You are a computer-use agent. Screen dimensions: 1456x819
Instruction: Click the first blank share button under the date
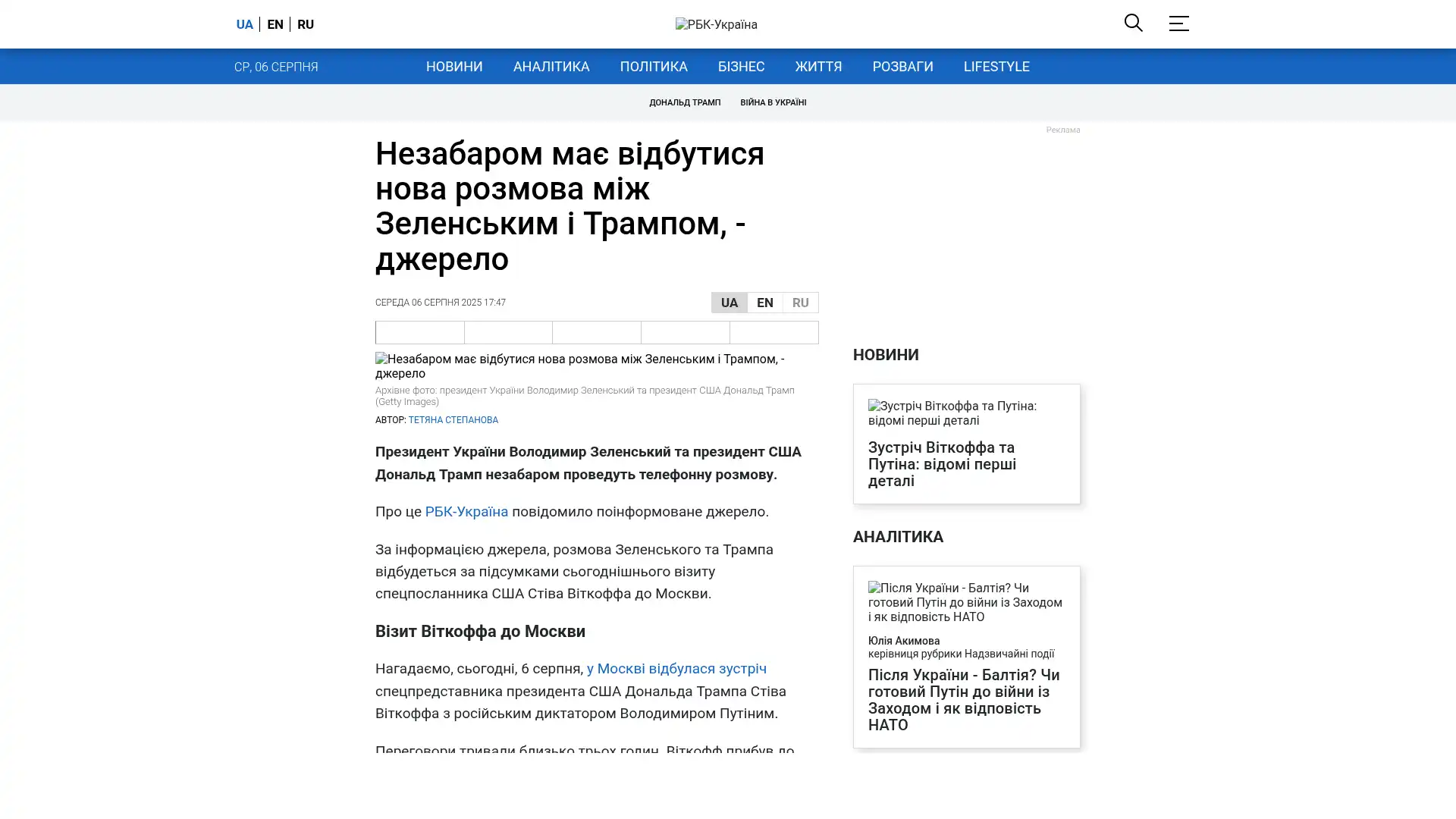coord(419,332)
